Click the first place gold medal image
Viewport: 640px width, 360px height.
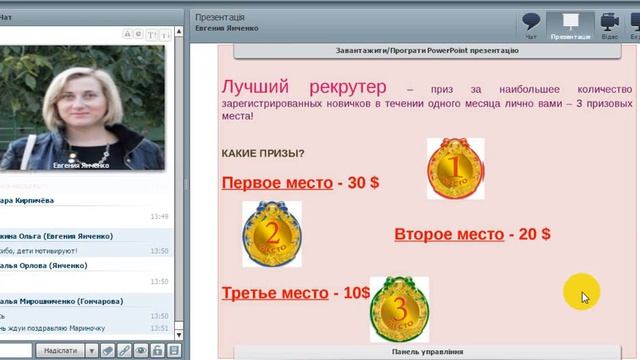[x=456, y=169]
